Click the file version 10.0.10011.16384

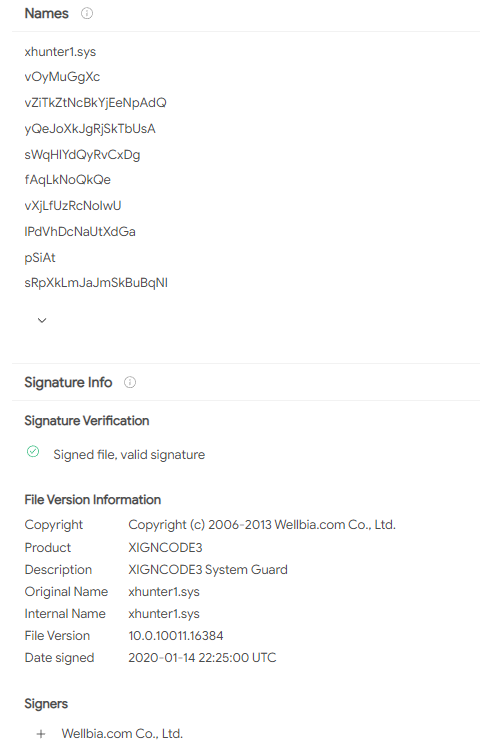176,635
